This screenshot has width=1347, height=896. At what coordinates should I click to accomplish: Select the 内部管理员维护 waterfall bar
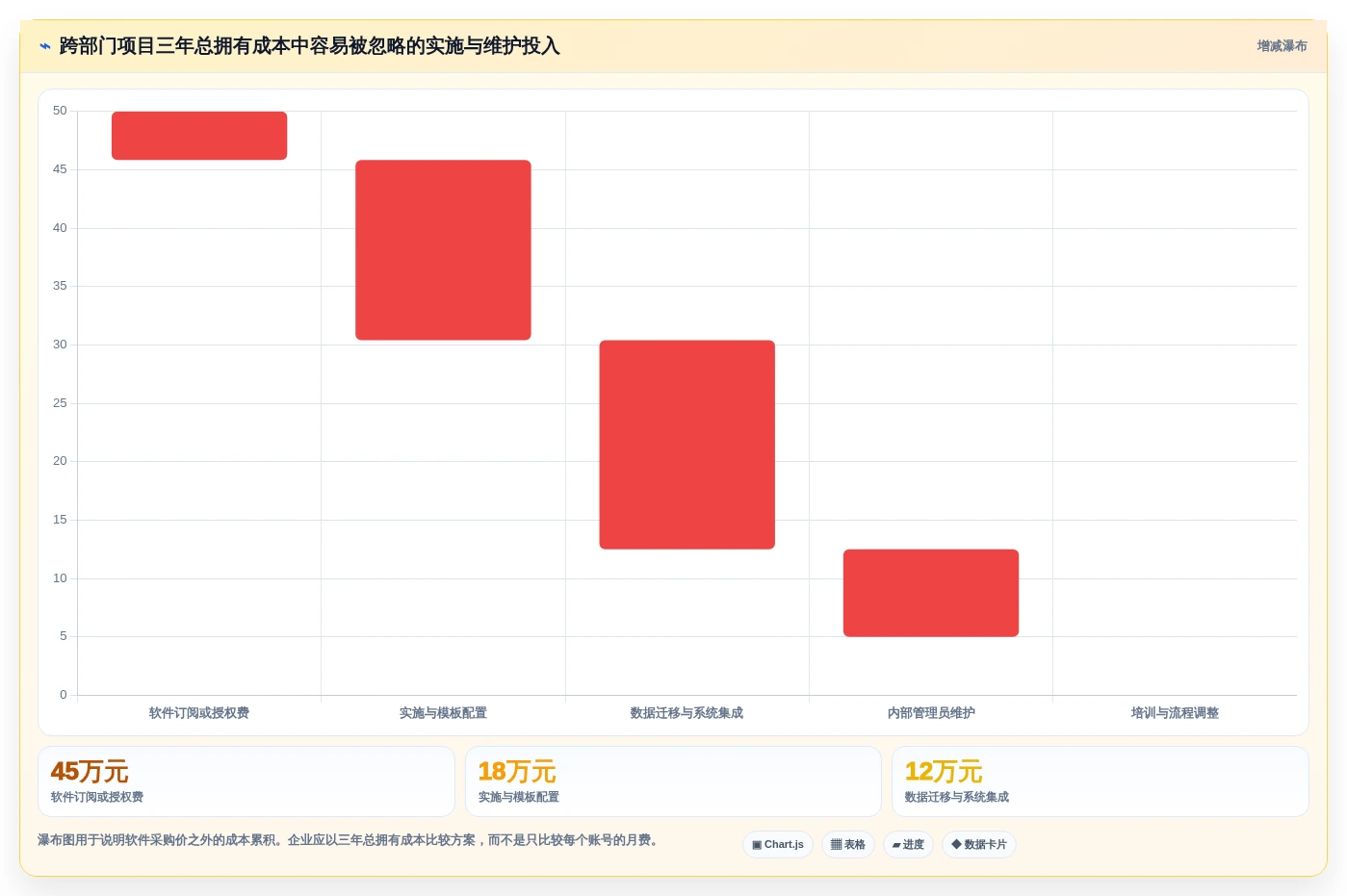click(931, 593)
